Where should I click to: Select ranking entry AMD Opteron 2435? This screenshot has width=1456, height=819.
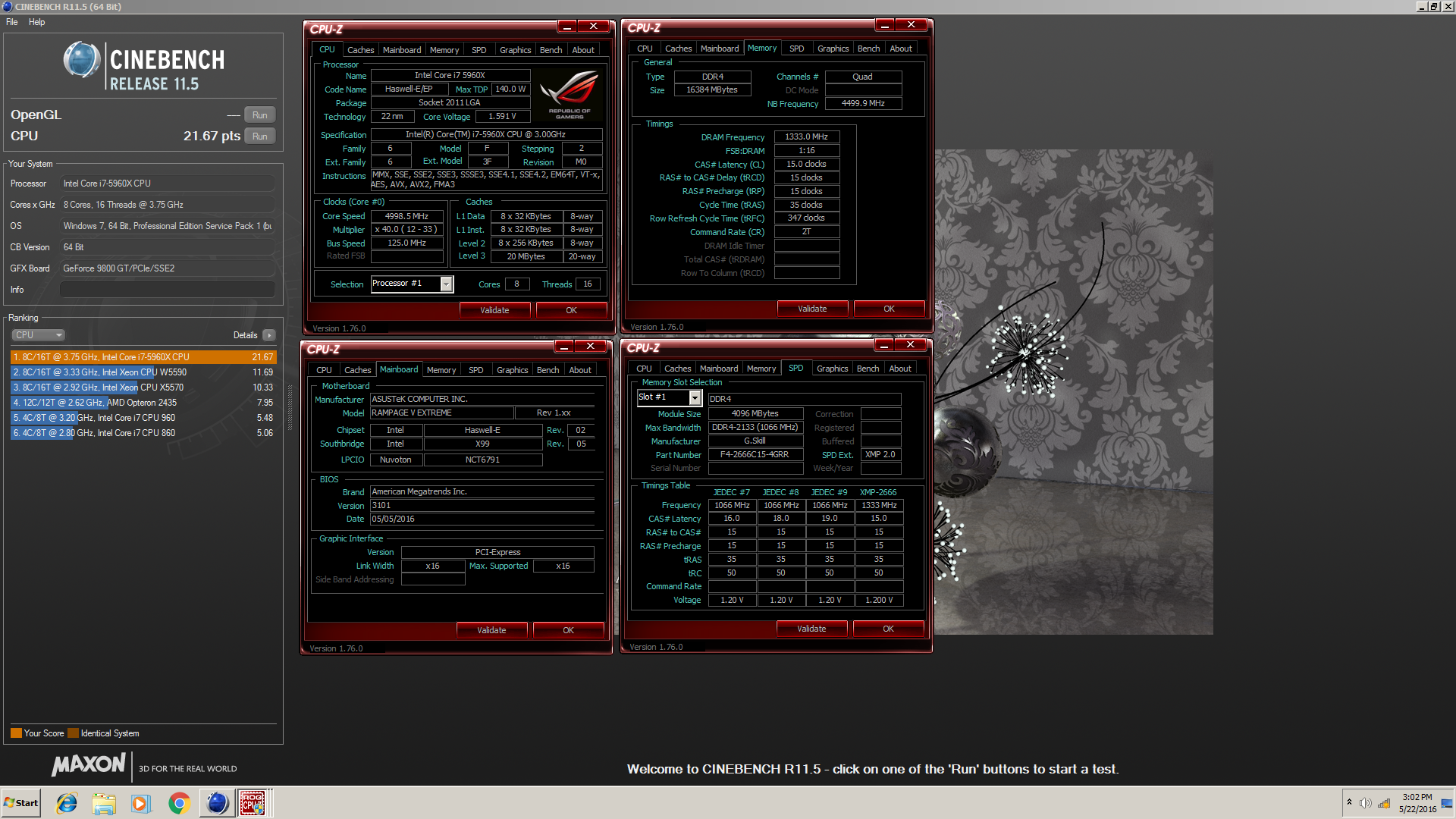click(143, 403)
